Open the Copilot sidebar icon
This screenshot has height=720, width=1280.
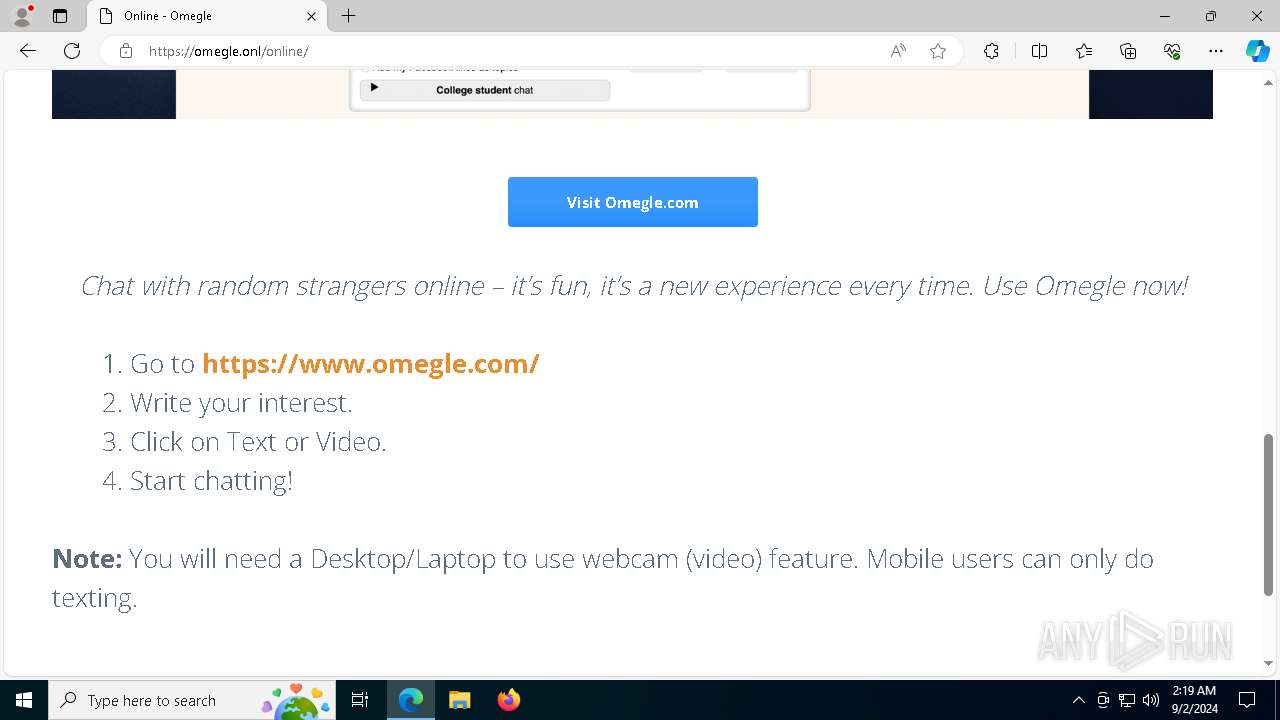1257,51
